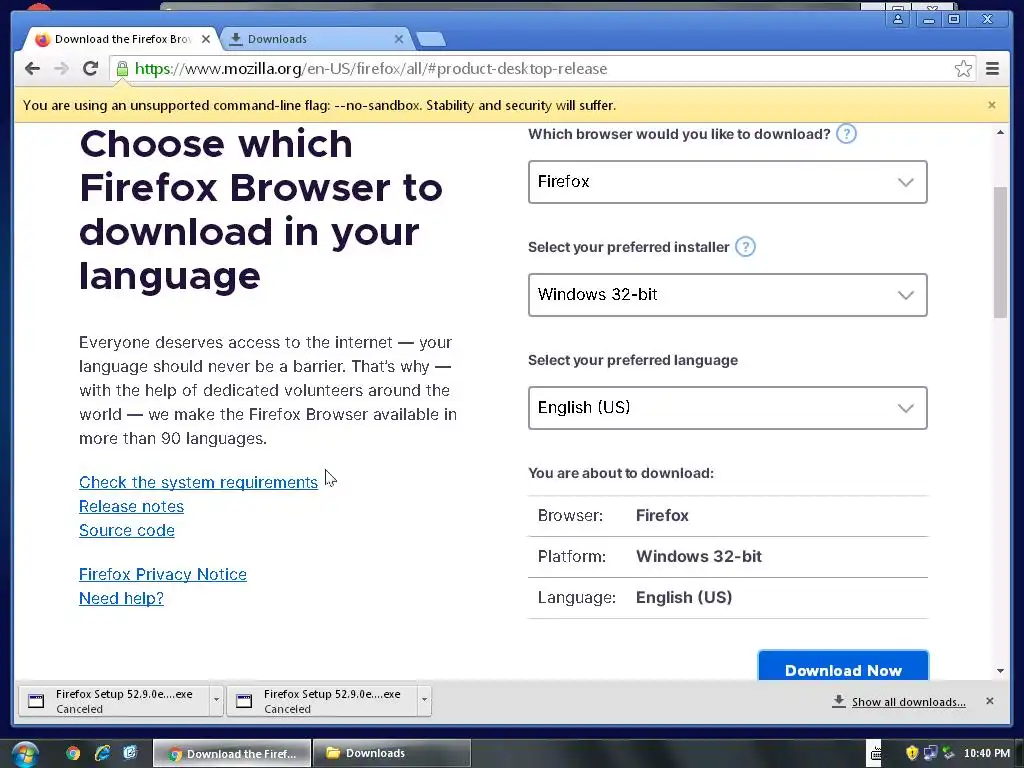Viewport: 1024px width, 768px height.
Task: Click the scrollbar down arrow
Action: pyautogui.click(x=1000, y=671)
